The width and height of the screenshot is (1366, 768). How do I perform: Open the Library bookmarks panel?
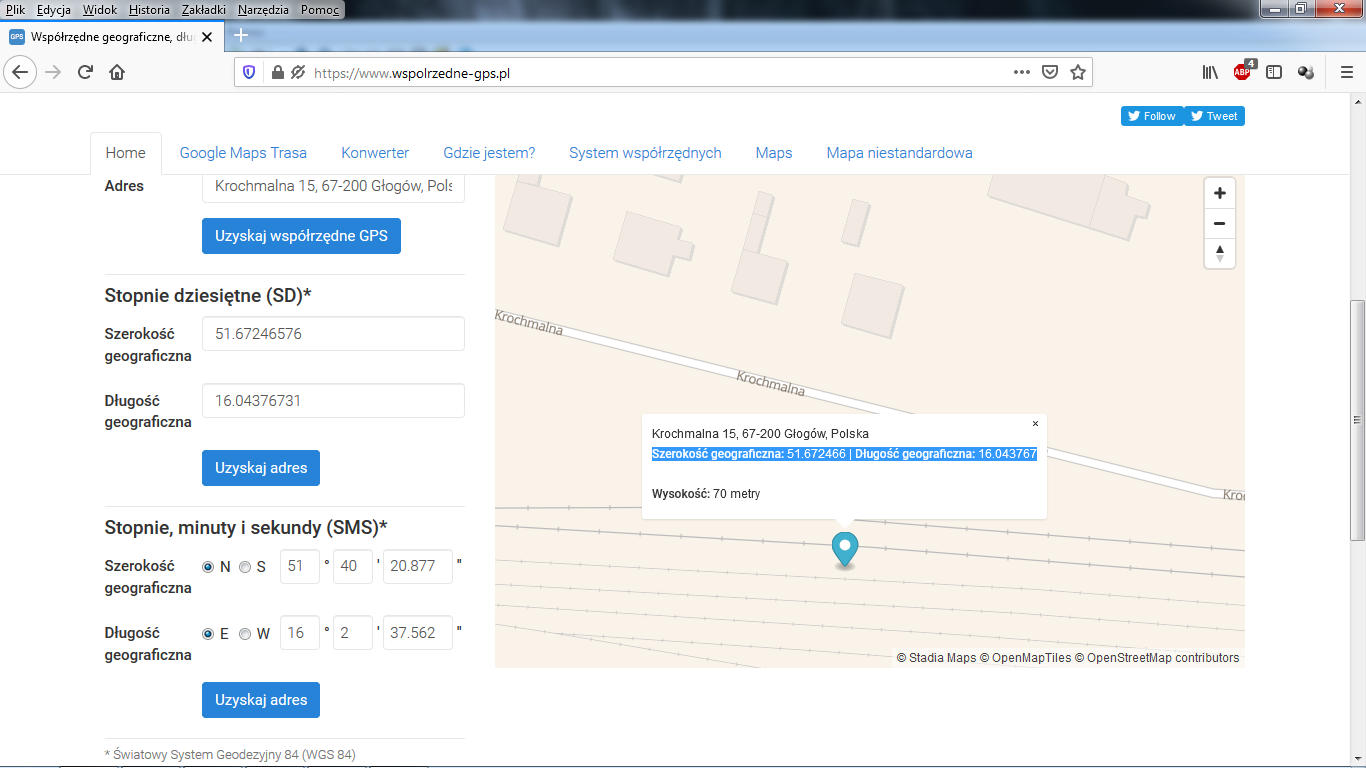click(x=1210, y=72)
